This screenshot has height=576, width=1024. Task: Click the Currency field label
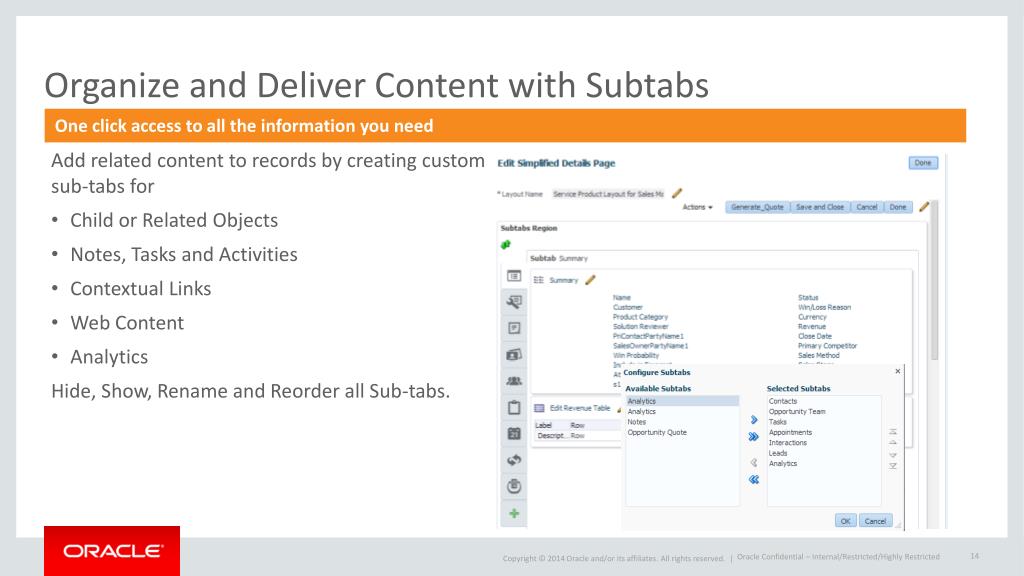[812, 317]
